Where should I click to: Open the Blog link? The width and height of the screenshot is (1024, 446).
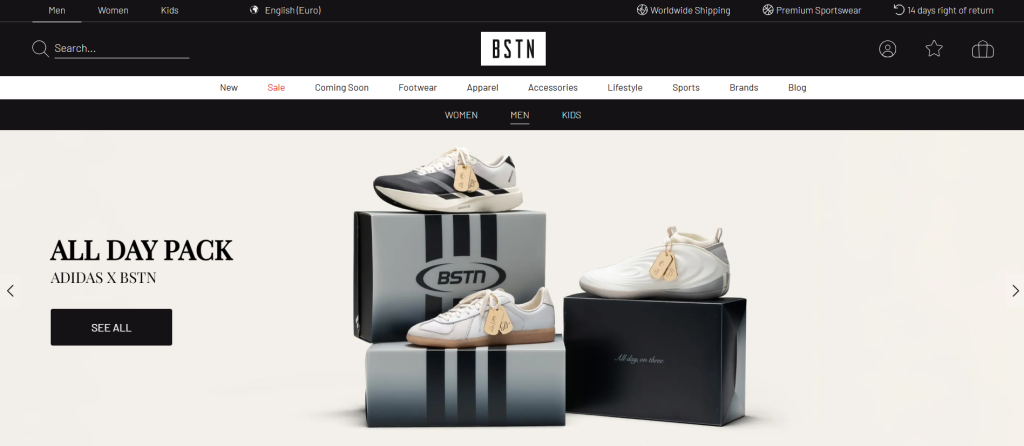[x=797, y=88]
